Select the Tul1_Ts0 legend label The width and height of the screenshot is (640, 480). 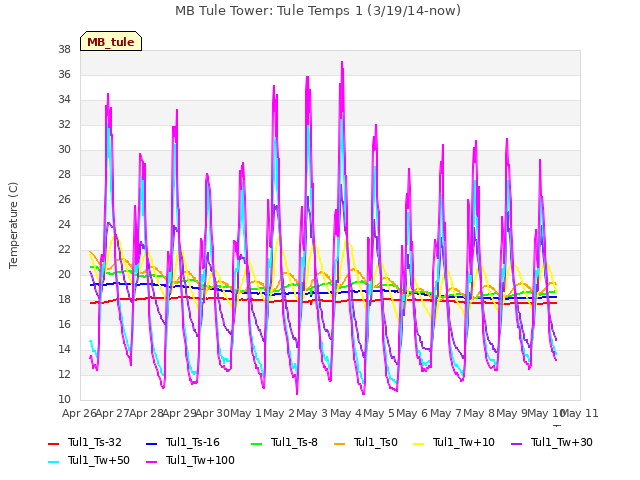pyautogui.click(x=376, y=442)
